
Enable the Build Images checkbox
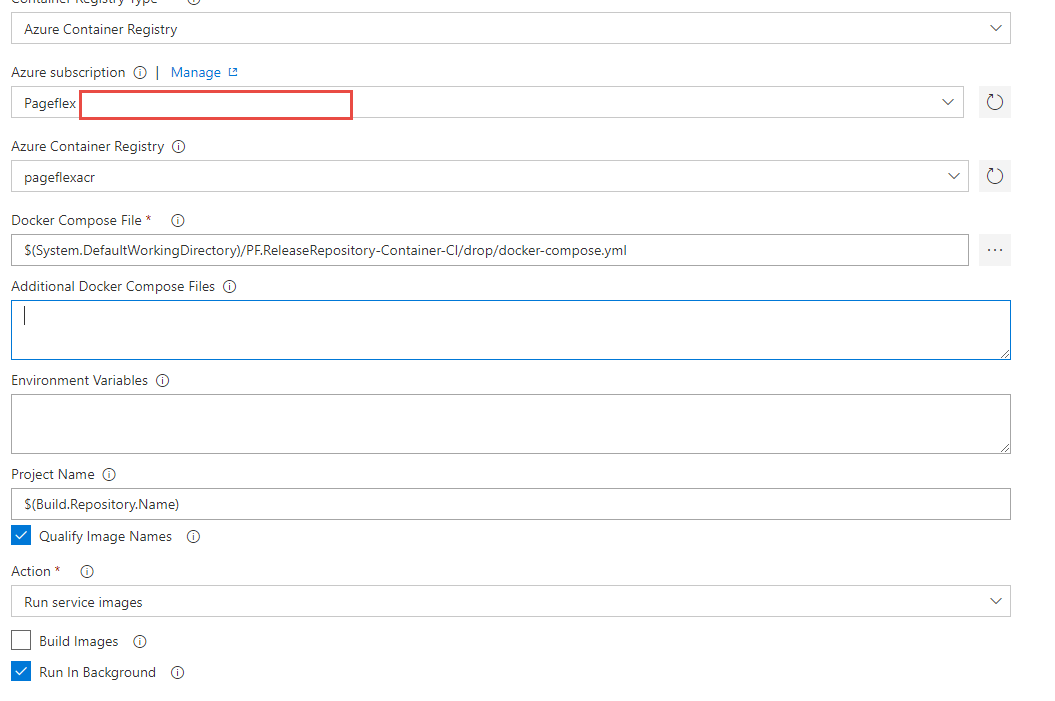[x=21, y=640]
